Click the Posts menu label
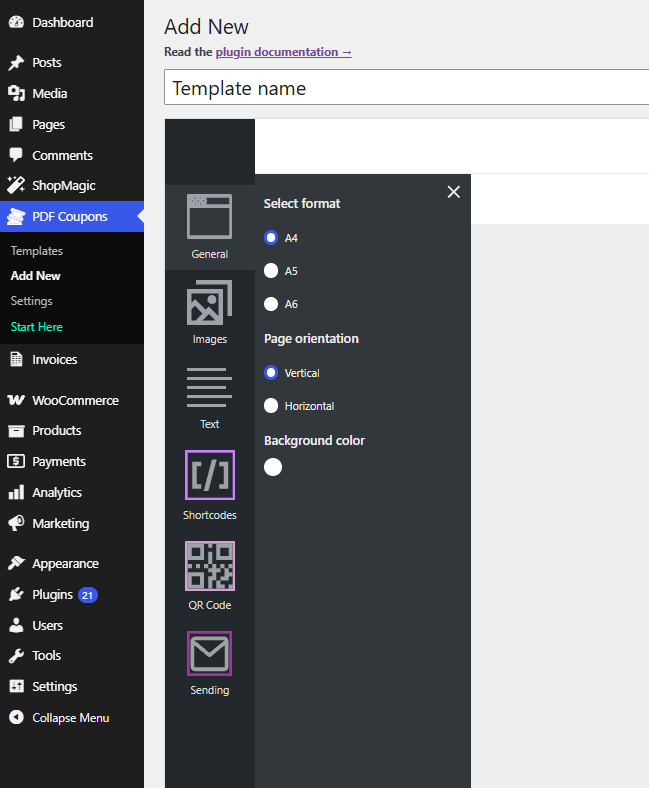The image size is (649, 788). [x=47, y=62]
